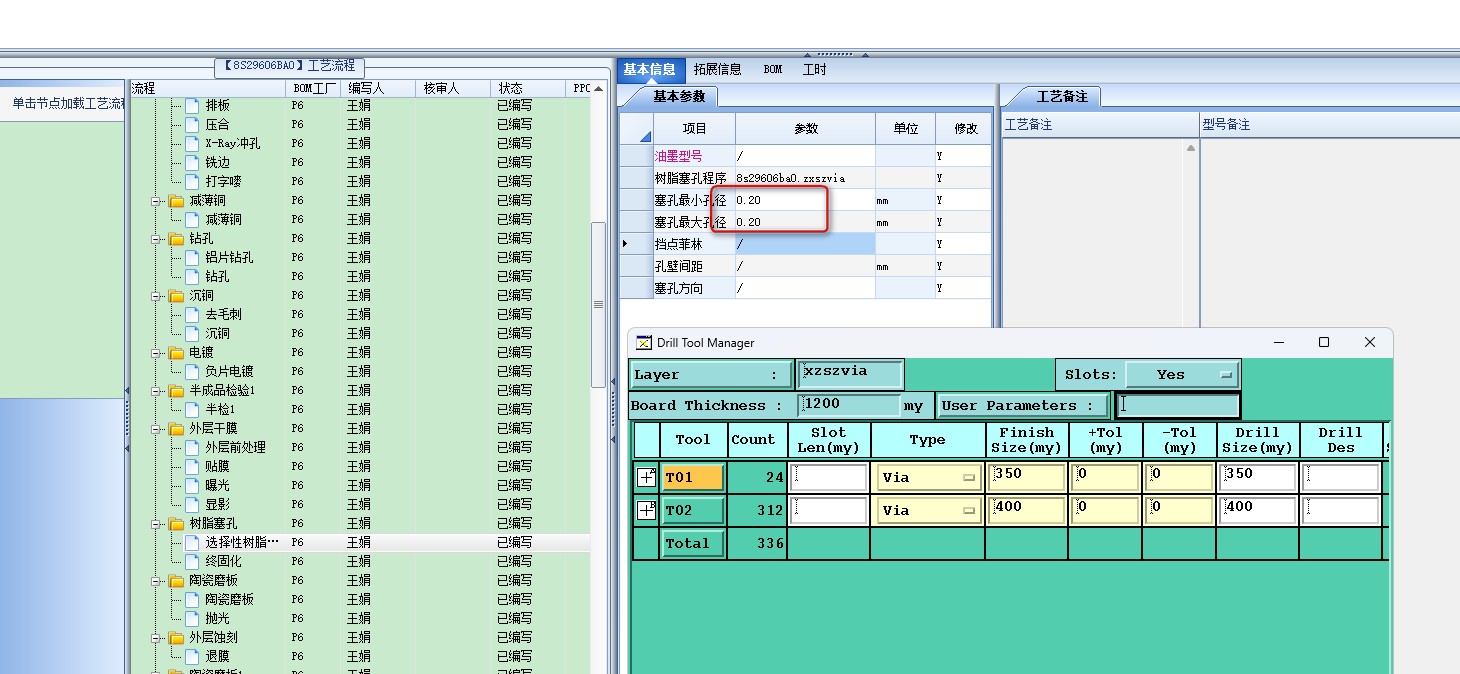Click the 油墨型号 row label
This screenshot has height=674, width=1460.
click(679, 156)
